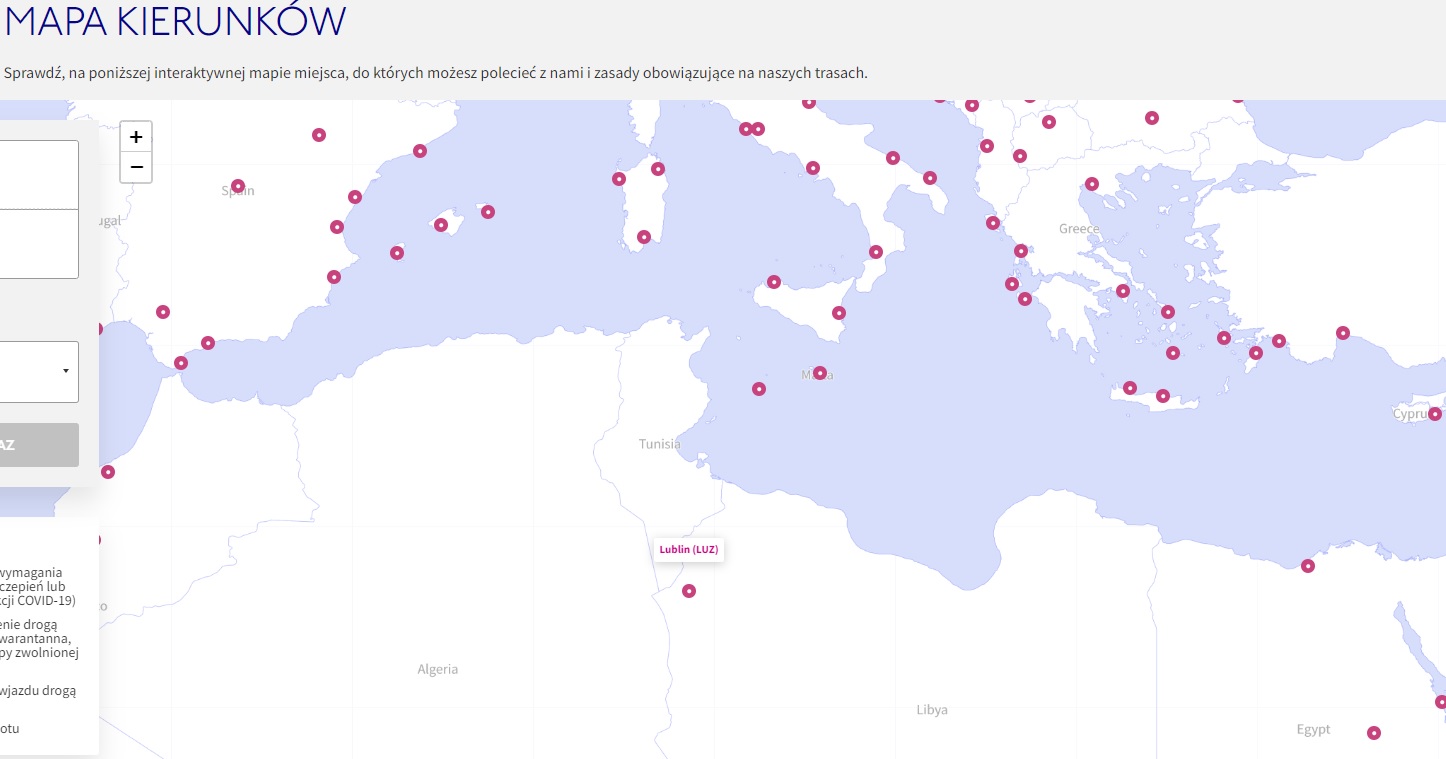Click the left marker of the Rome pair
The image size is (1446, 759).
tap(746, 129)
